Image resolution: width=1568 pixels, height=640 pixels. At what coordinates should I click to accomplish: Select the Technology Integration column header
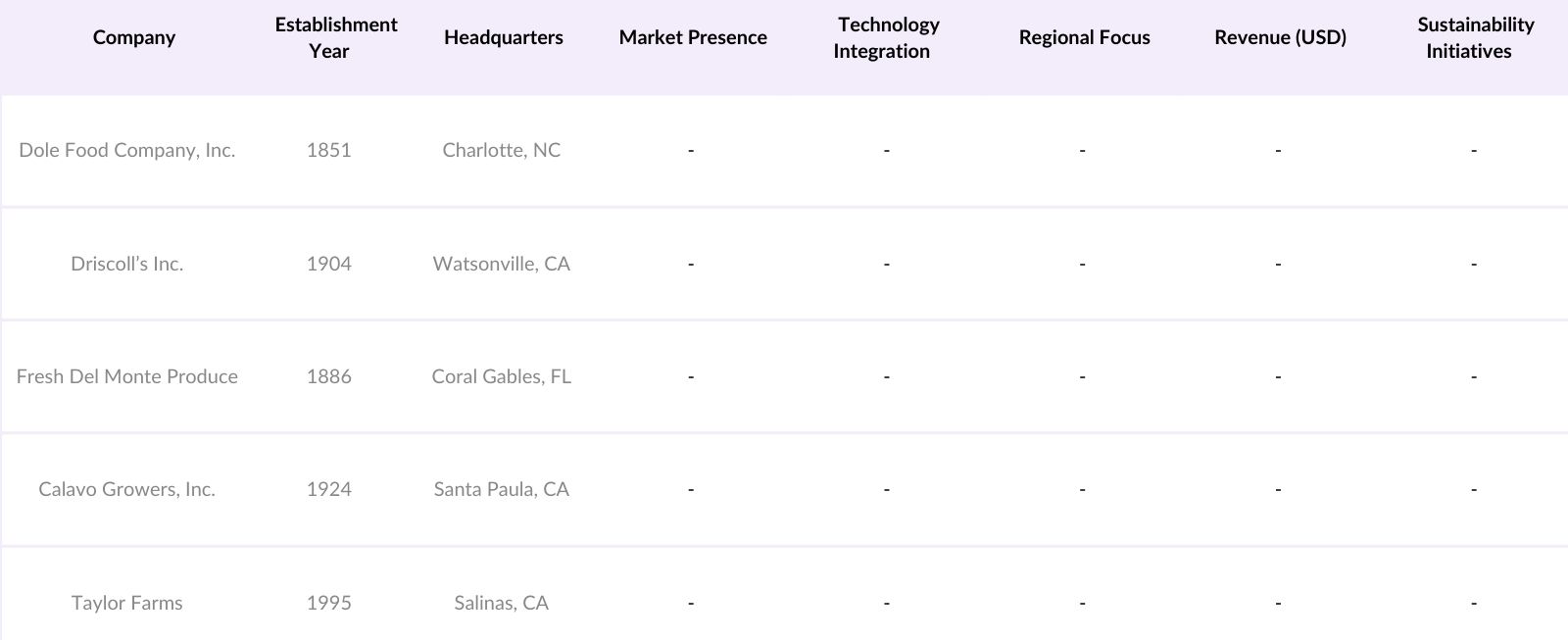887,38
